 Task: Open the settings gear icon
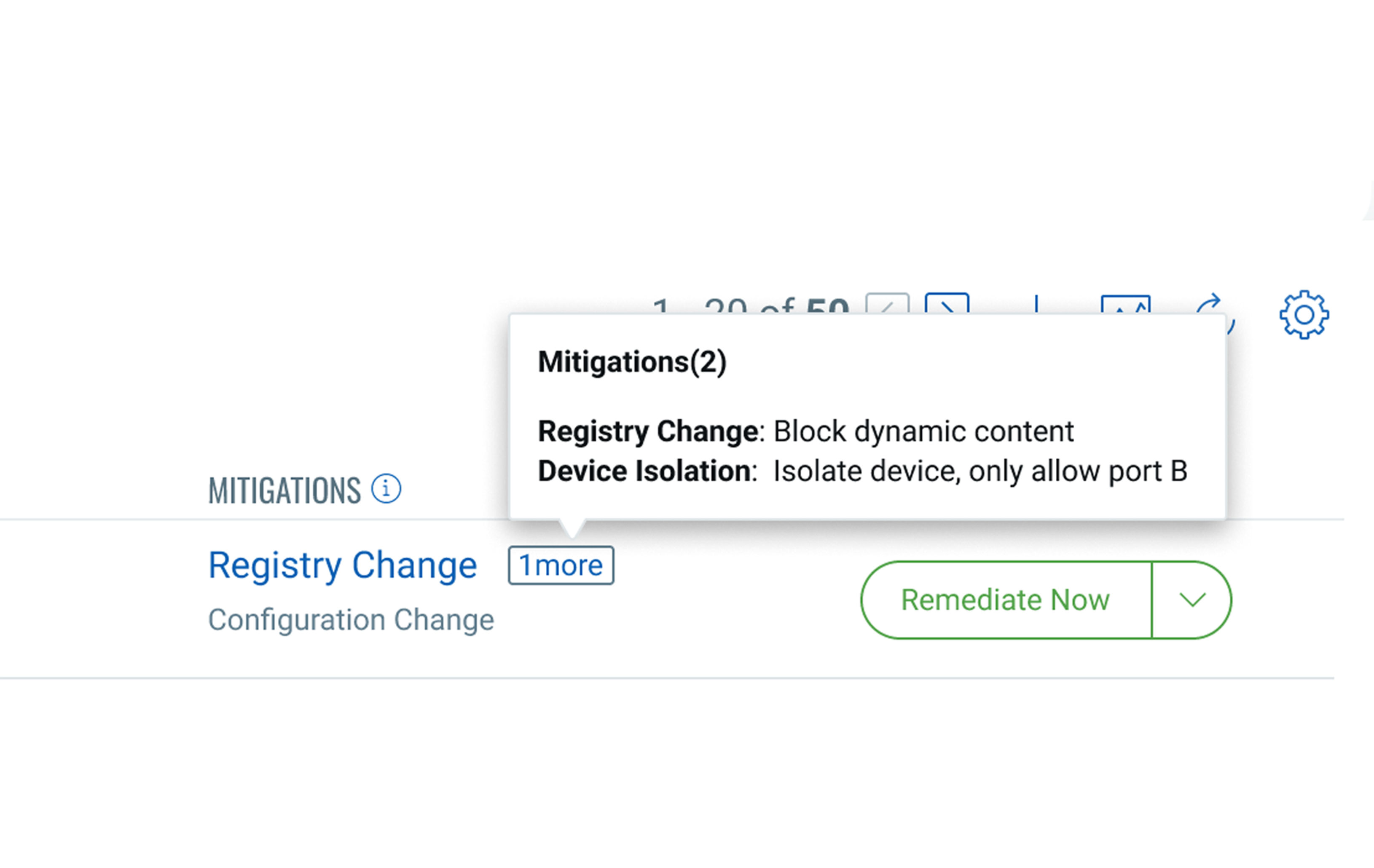pos(1304,315)
